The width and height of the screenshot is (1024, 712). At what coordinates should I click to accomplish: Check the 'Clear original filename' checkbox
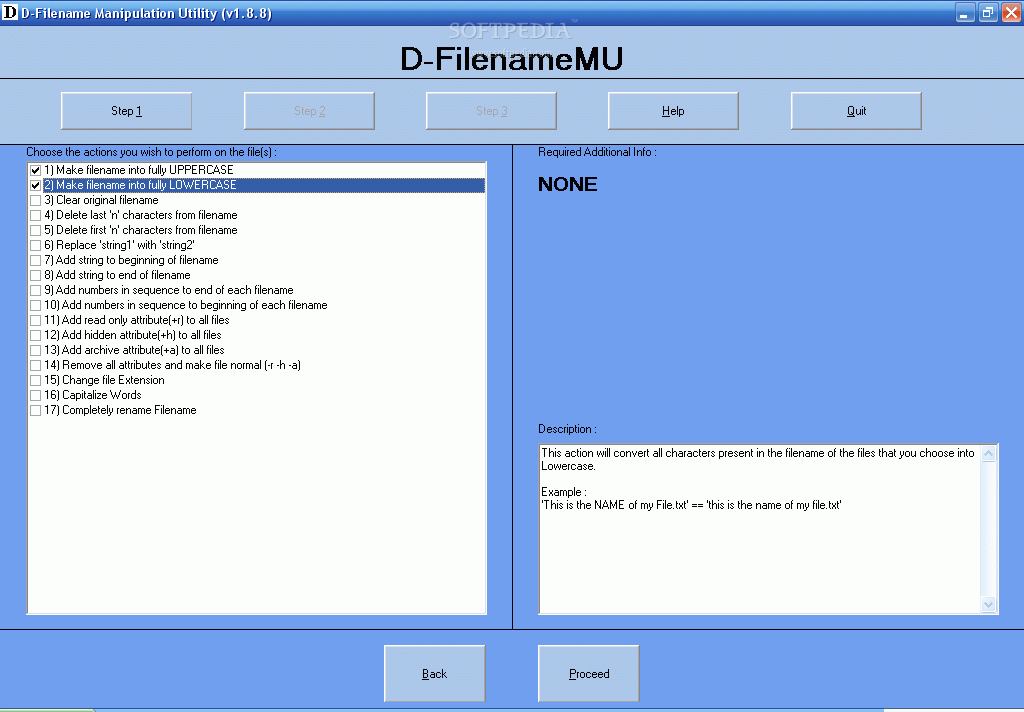(35, 201)
